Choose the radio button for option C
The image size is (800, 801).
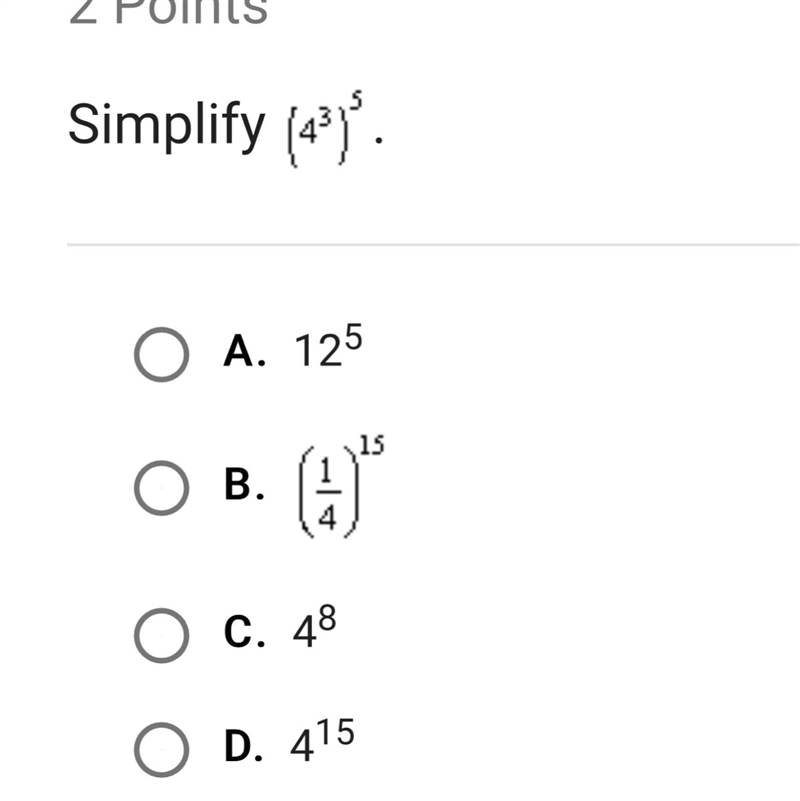161,635
